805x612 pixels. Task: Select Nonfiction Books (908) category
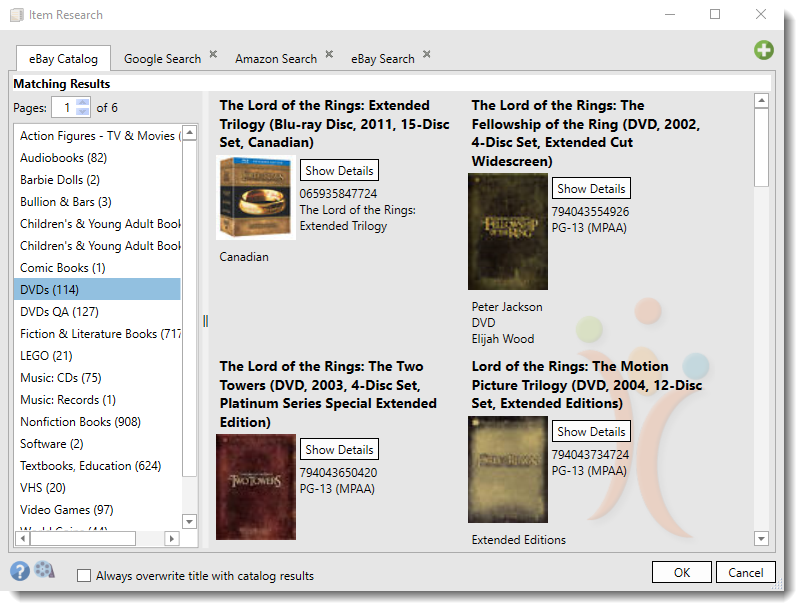98,422
